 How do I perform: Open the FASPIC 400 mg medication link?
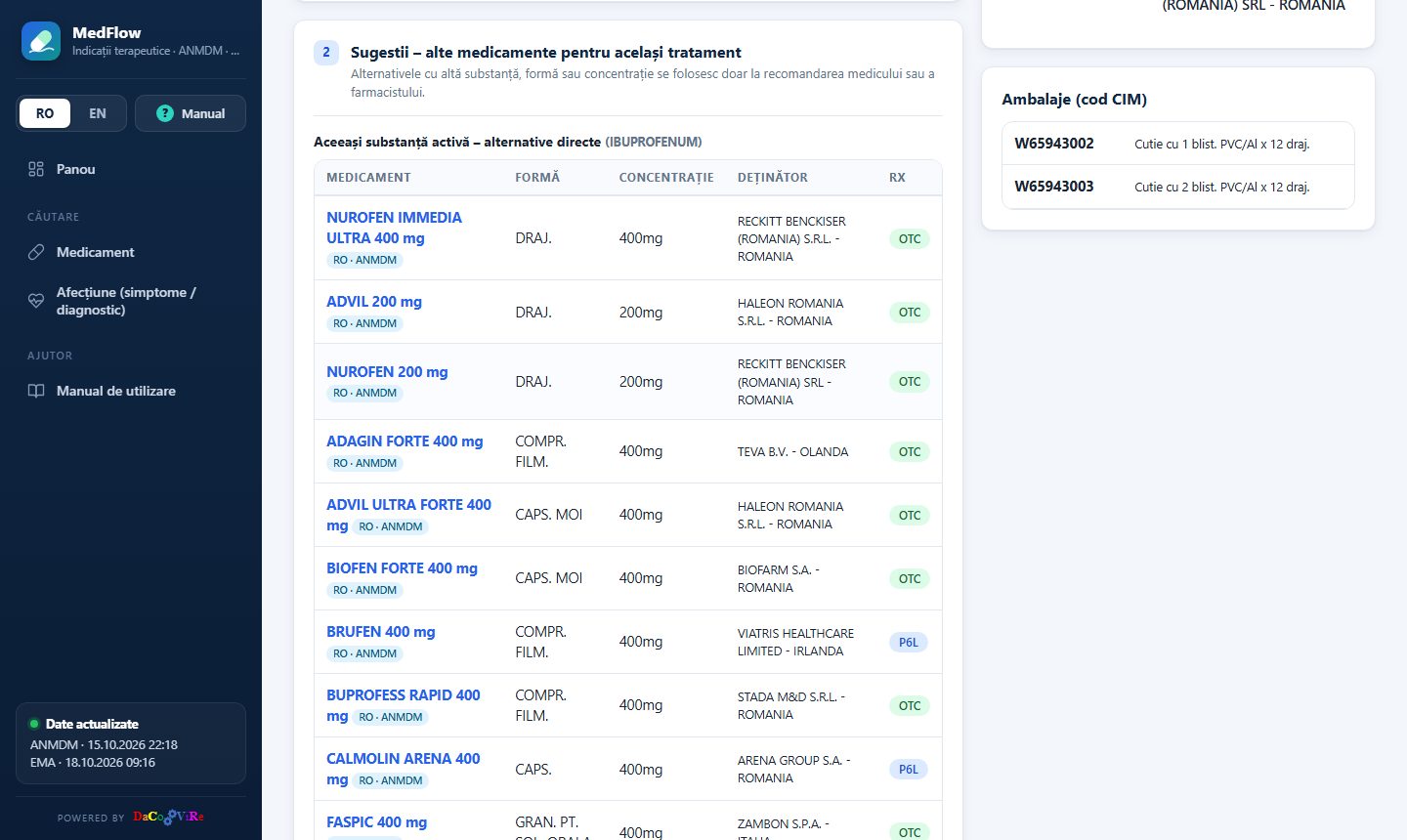point(376,822)
